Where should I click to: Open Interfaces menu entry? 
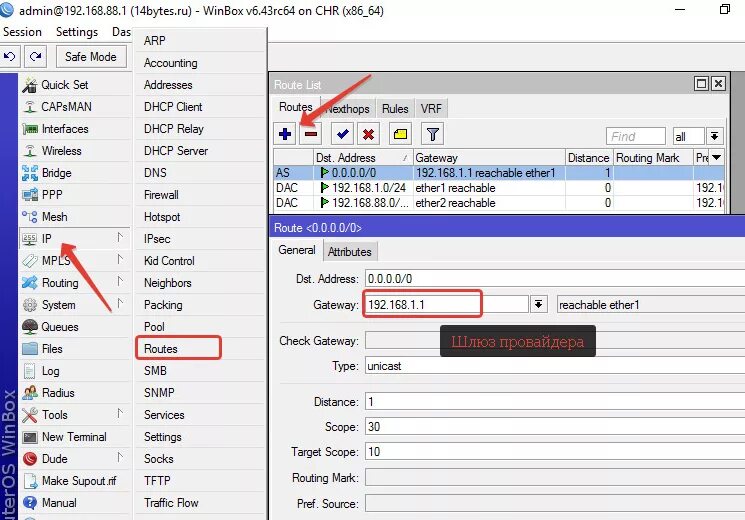75,129
